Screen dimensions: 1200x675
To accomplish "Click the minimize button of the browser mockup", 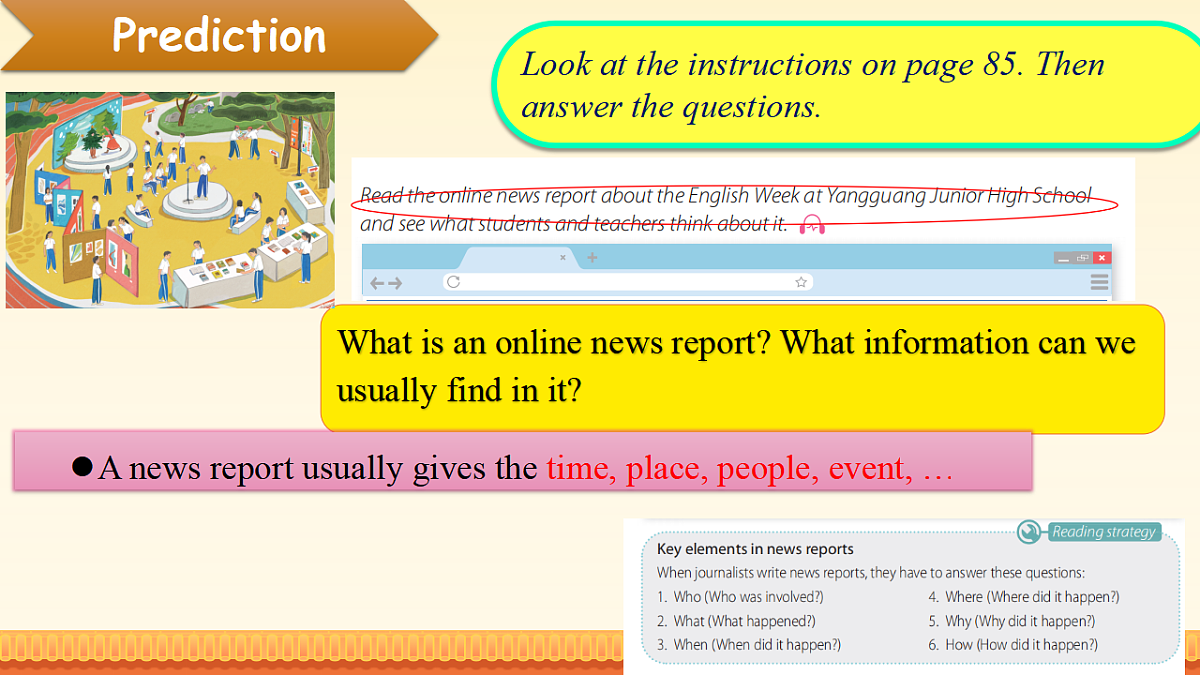I will 1065,258.
